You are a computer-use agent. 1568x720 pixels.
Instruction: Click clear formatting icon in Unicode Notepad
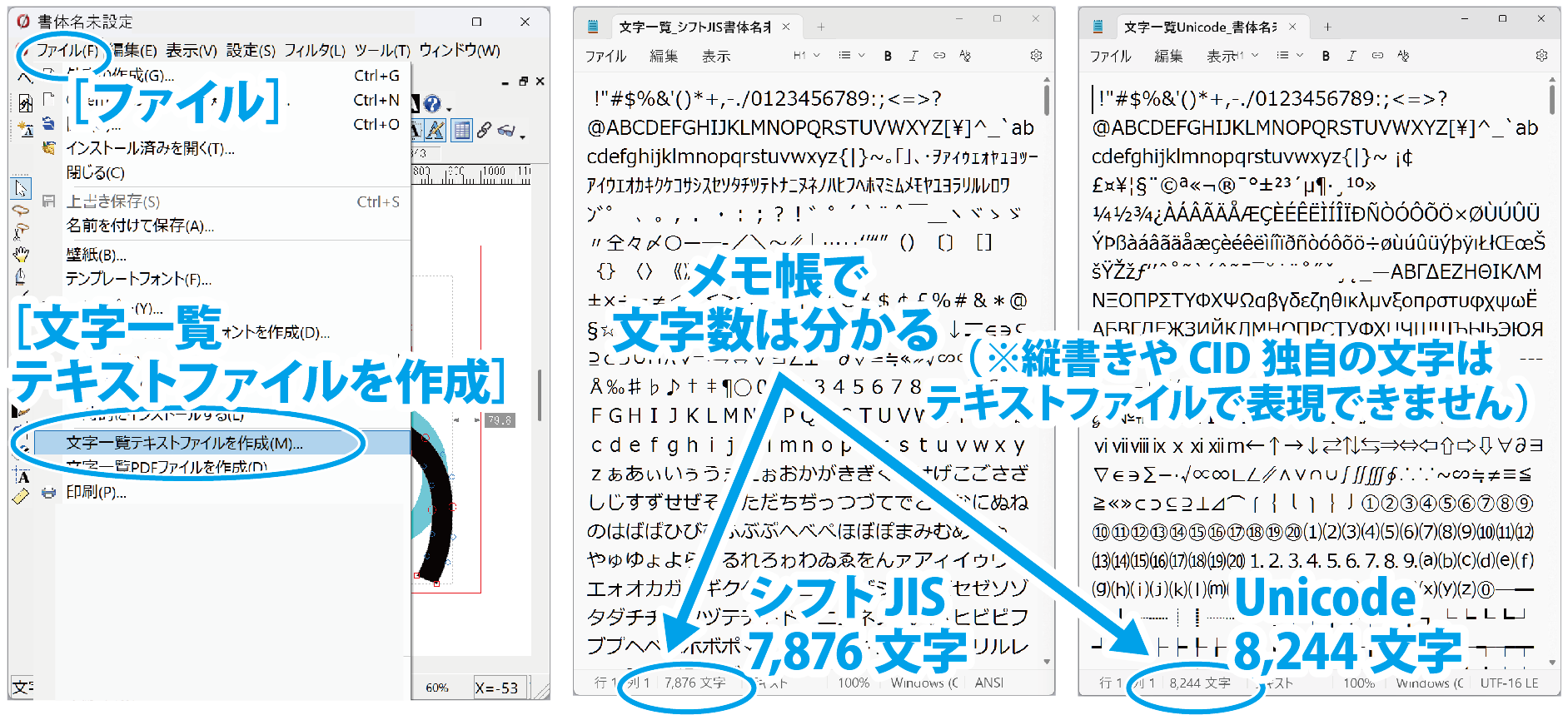pyautogui.click(x=1403, y=56)
